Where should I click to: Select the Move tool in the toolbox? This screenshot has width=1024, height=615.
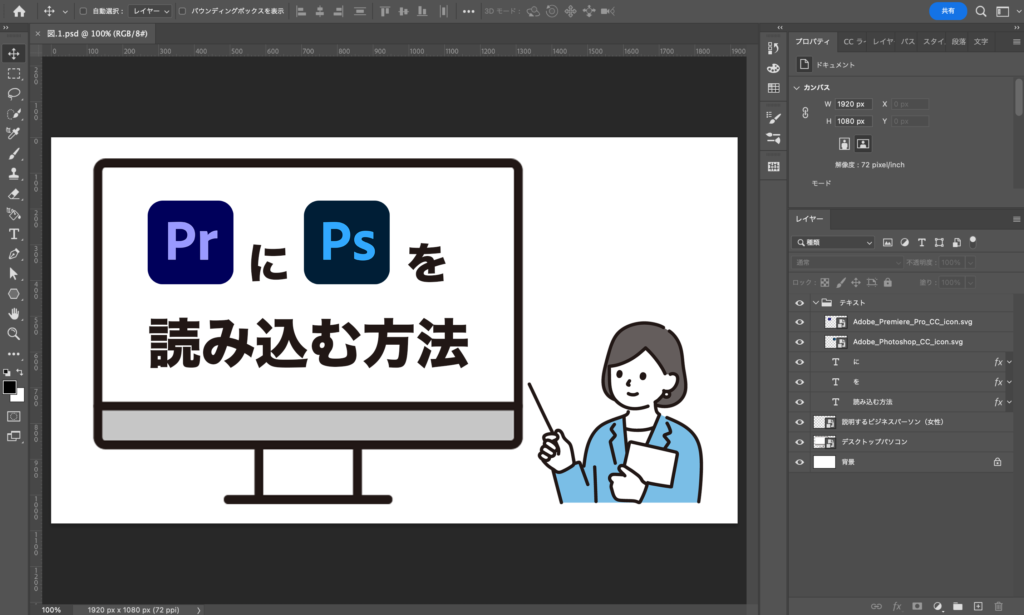[14, 54]
